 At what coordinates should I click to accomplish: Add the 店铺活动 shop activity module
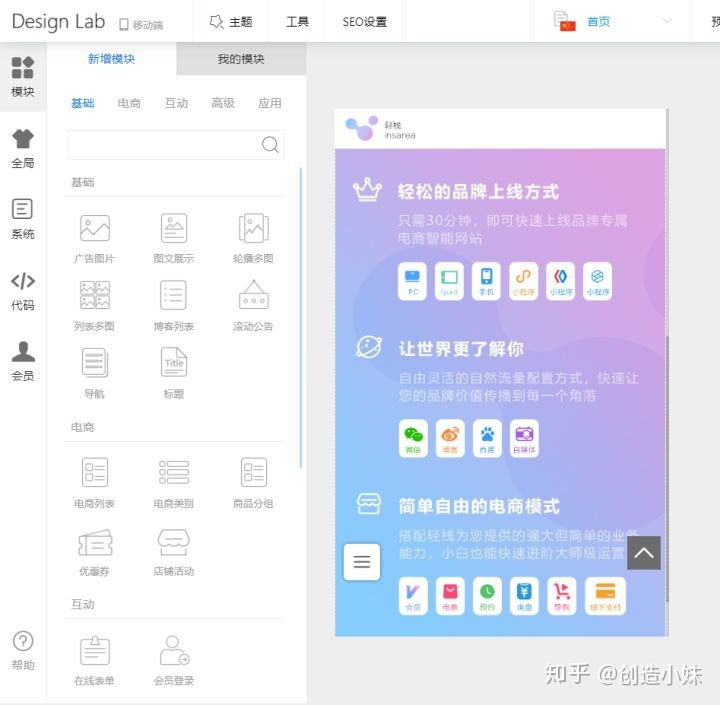(x=174, y=552)
